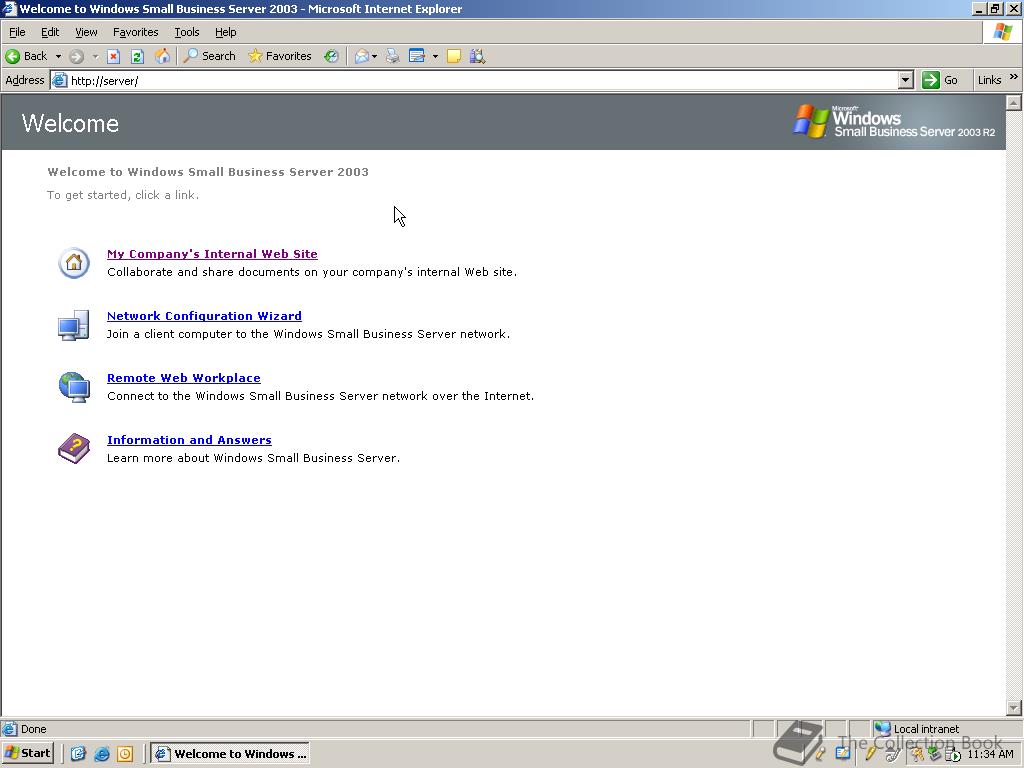Viewport: 1024px width, 768px height.
Task: Click the Research icon in toolbar
Action: tap(477, 56)
